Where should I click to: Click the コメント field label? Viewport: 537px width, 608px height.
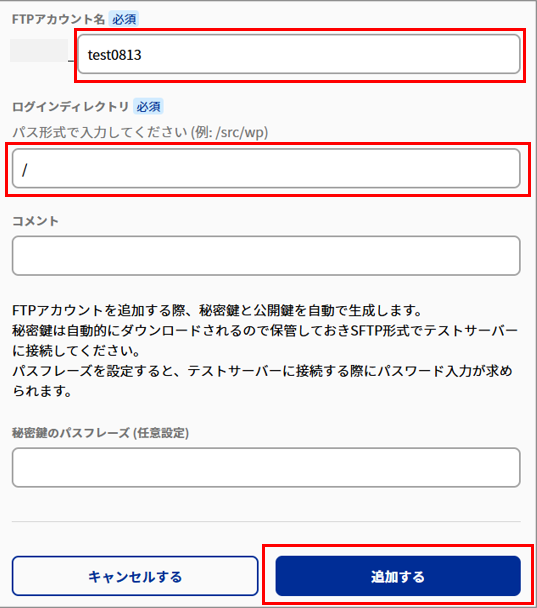pyautogui.click(x=35, y=221)
